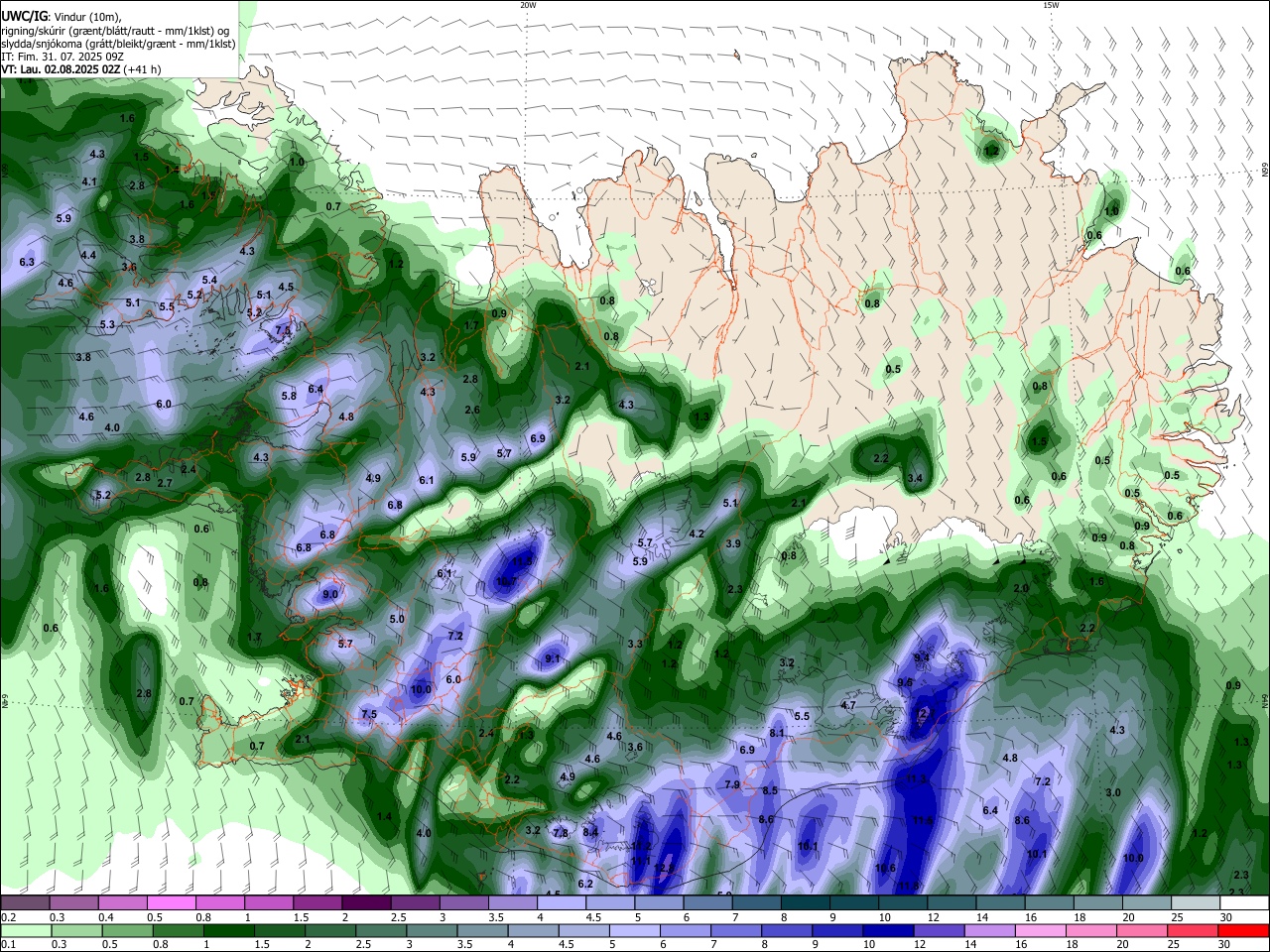1270x952 pixels.
Task: Click the '9.0' precipitation value
Action: [x=330, y=594]
